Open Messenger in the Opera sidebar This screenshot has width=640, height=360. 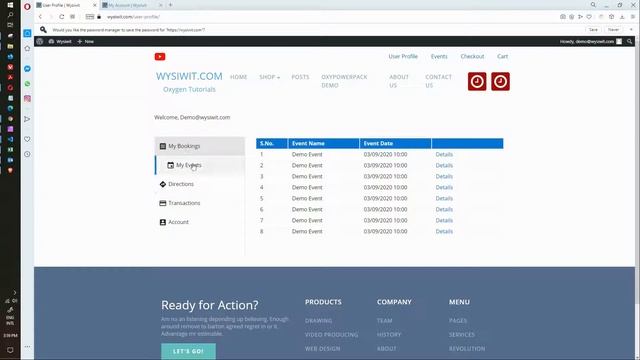(27, 69)
